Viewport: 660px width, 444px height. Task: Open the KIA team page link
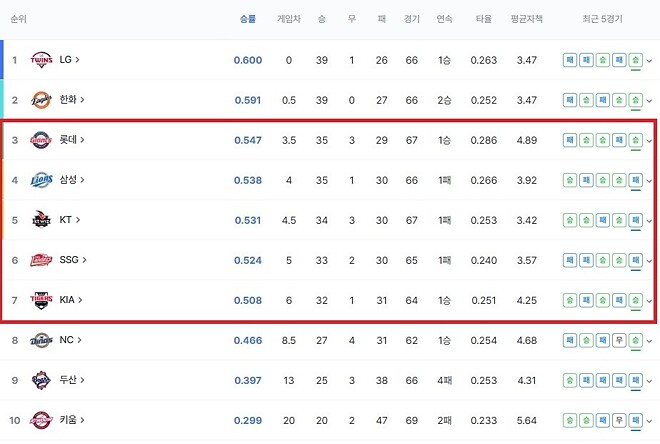click(71, 300)
